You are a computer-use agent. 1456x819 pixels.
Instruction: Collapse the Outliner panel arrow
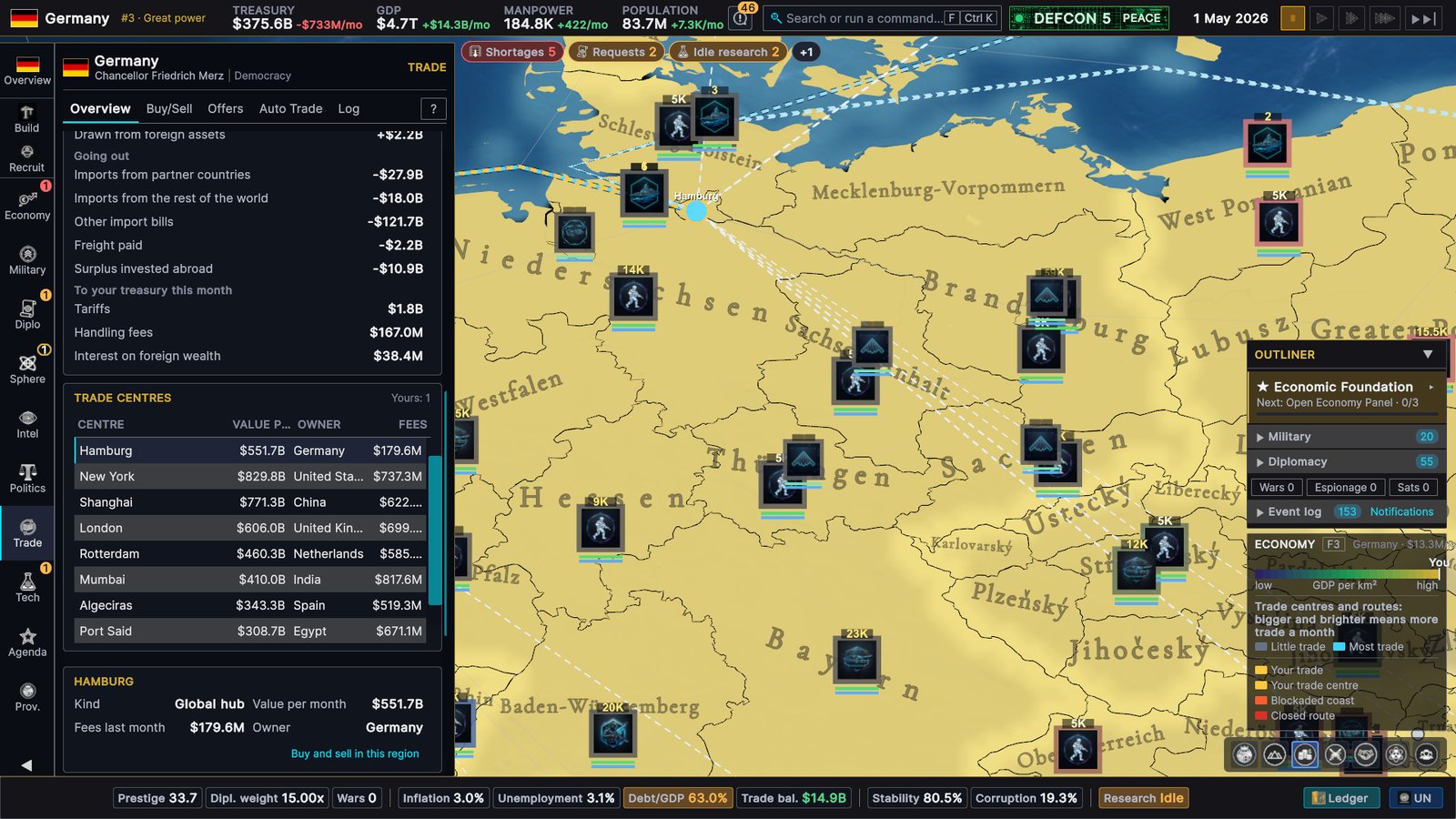tap(1428, 354)
